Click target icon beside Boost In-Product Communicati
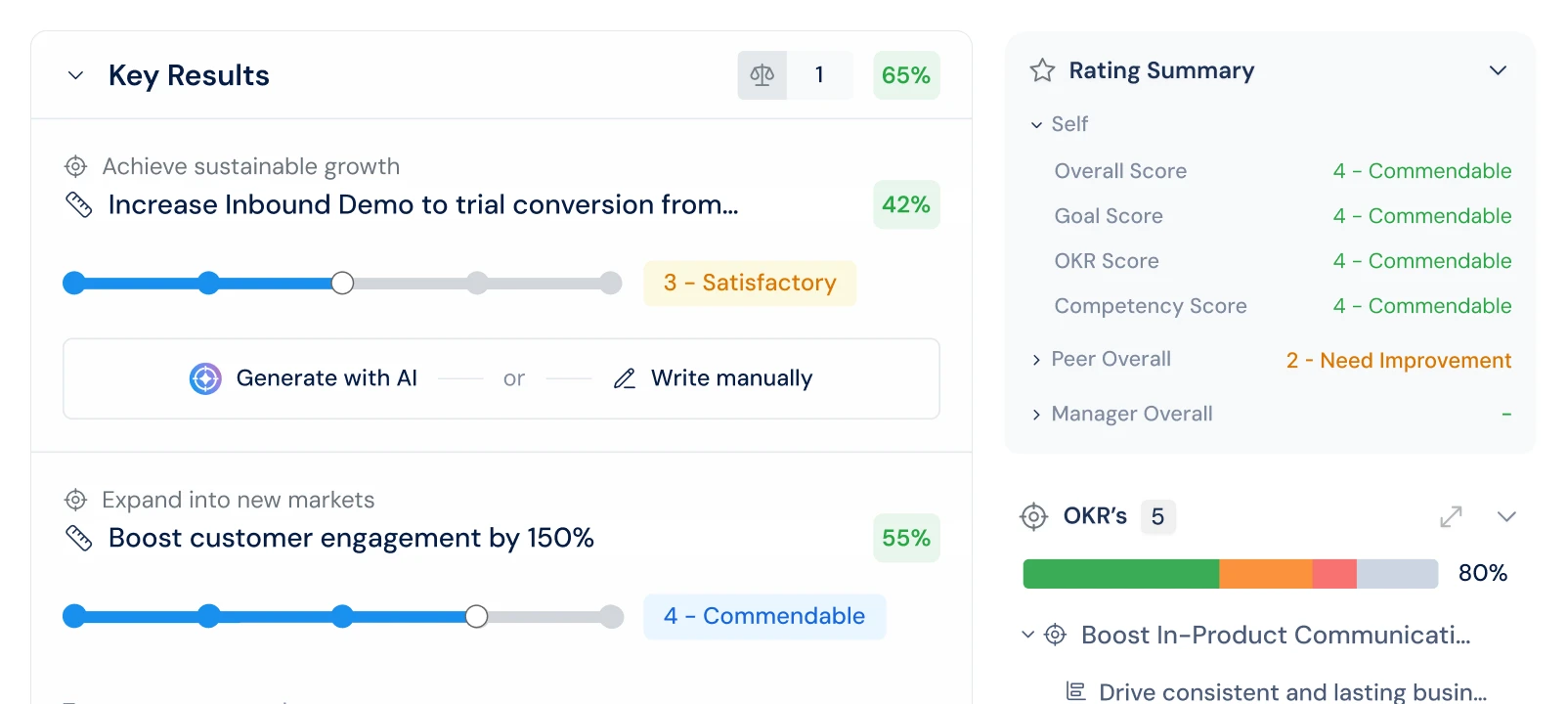 click(1055, 635)
